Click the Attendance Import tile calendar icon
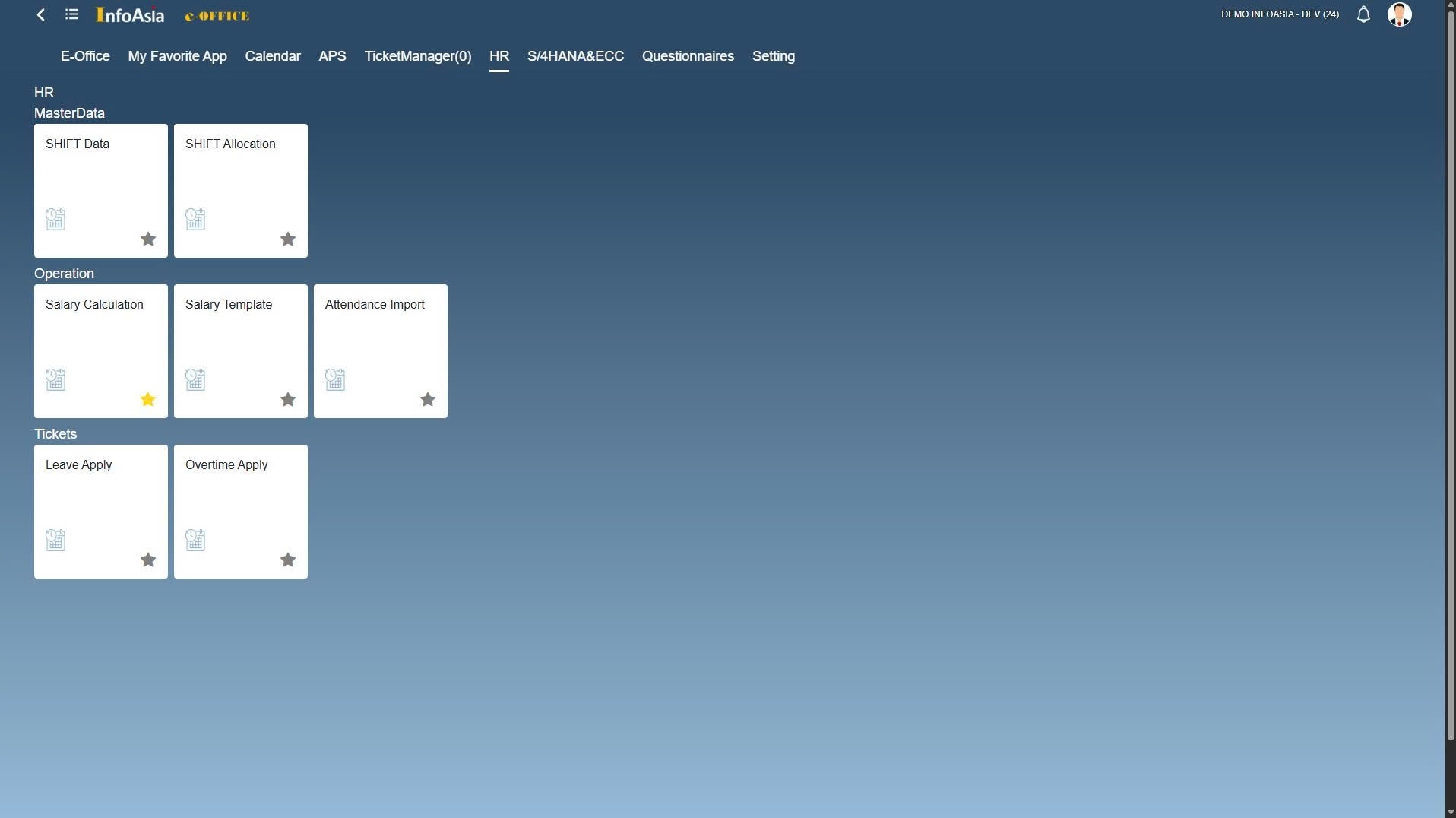 pos(335,380)
